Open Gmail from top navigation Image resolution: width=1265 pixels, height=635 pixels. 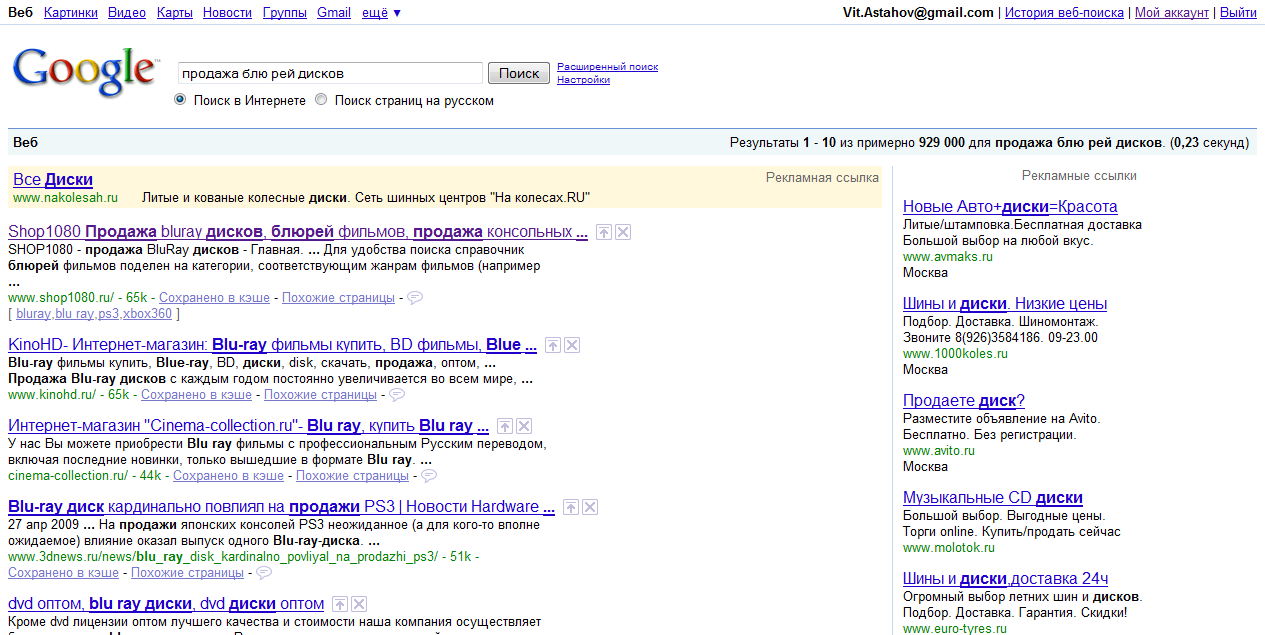point(334,13)
